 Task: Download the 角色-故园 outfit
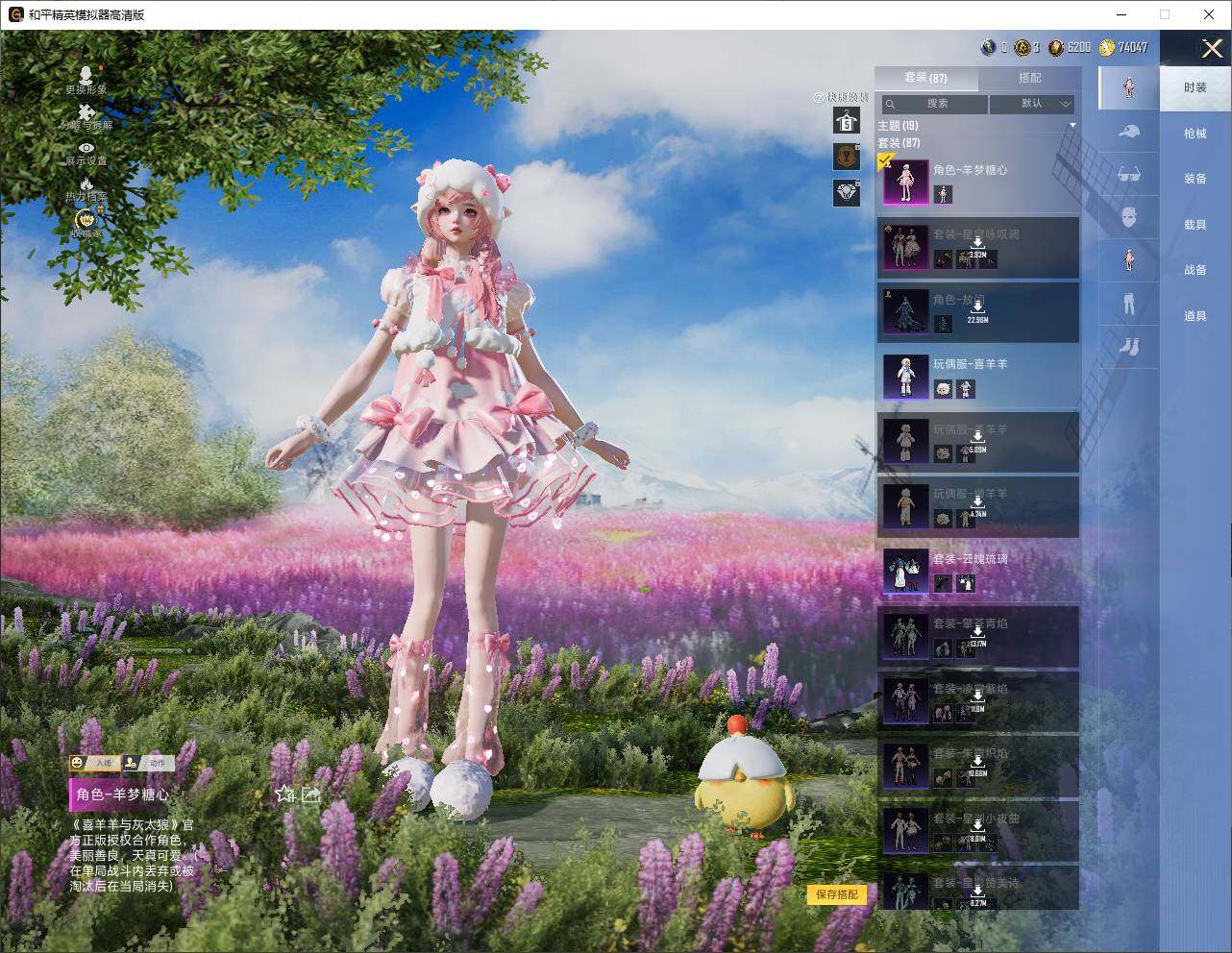(x=977, y=312)
